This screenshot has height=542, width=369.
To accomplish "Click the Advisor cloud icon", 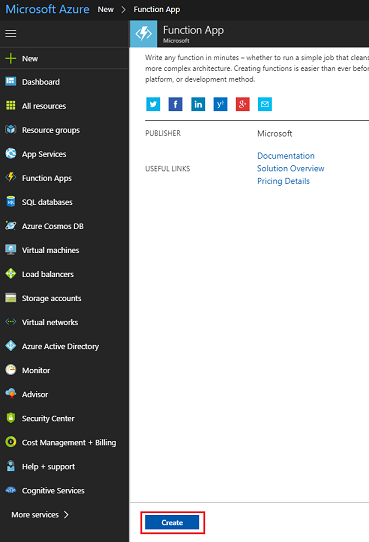I will [x=11, y=394].
